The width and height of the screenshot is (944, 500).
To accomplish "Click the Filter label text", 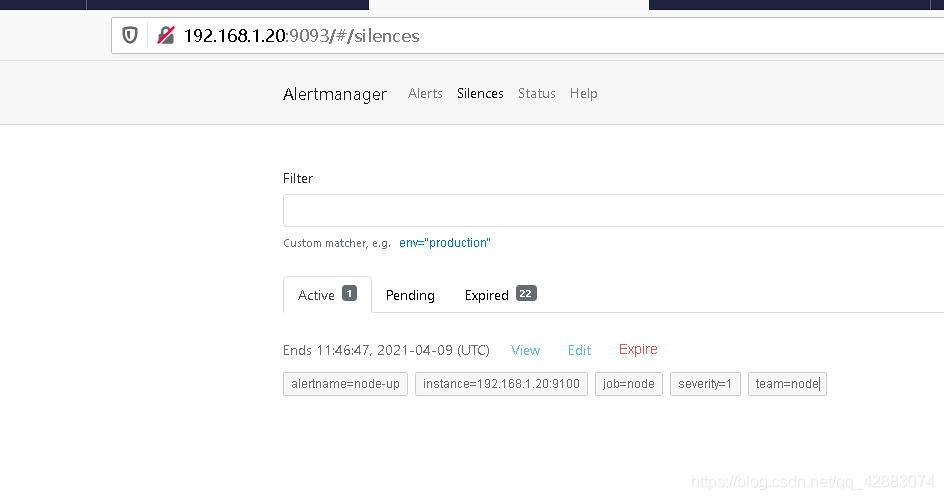I will (x=298, y=178).
